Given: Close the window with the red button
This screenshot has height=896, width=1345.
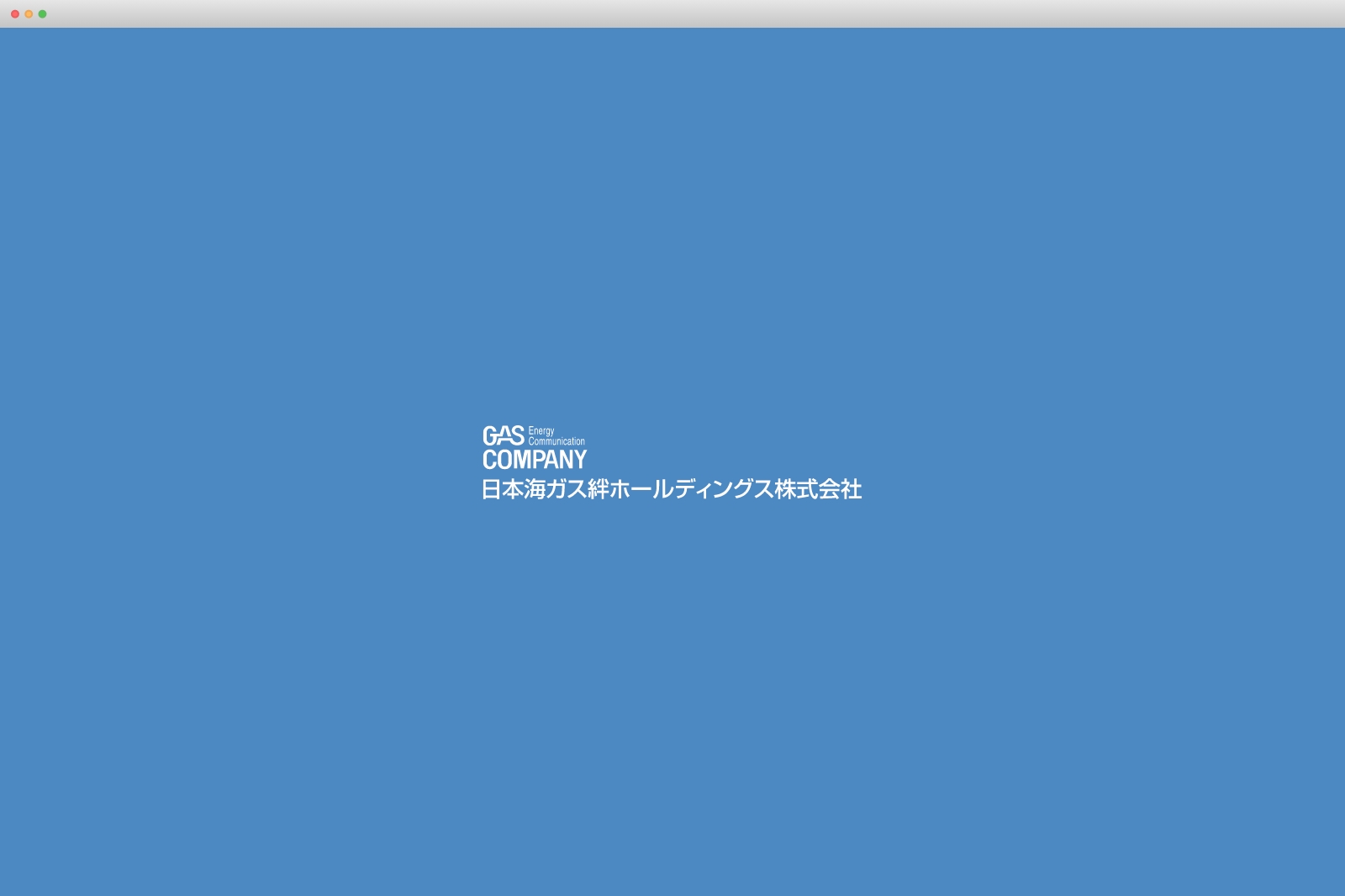Looking at the screenshot, I should point(15,14).
